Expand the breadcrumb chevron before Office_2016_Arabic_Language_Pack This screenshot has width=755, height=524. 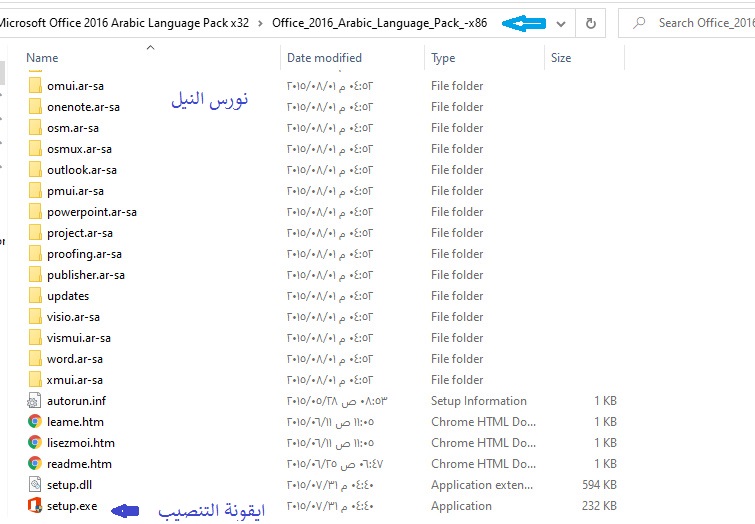pyautogui.click(x=261, y=22)
